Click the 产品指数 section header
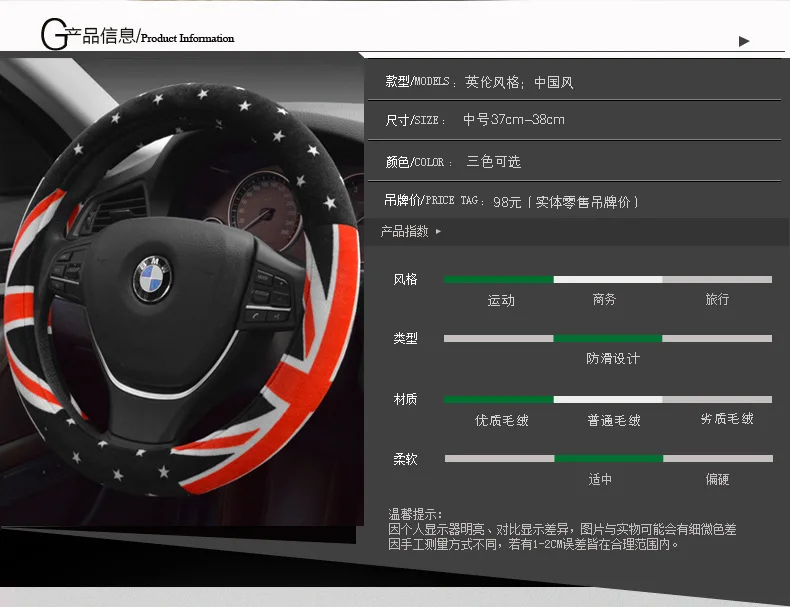Image resolution: width=790 pixels, height=607 pixels. (x=405, y=232)
